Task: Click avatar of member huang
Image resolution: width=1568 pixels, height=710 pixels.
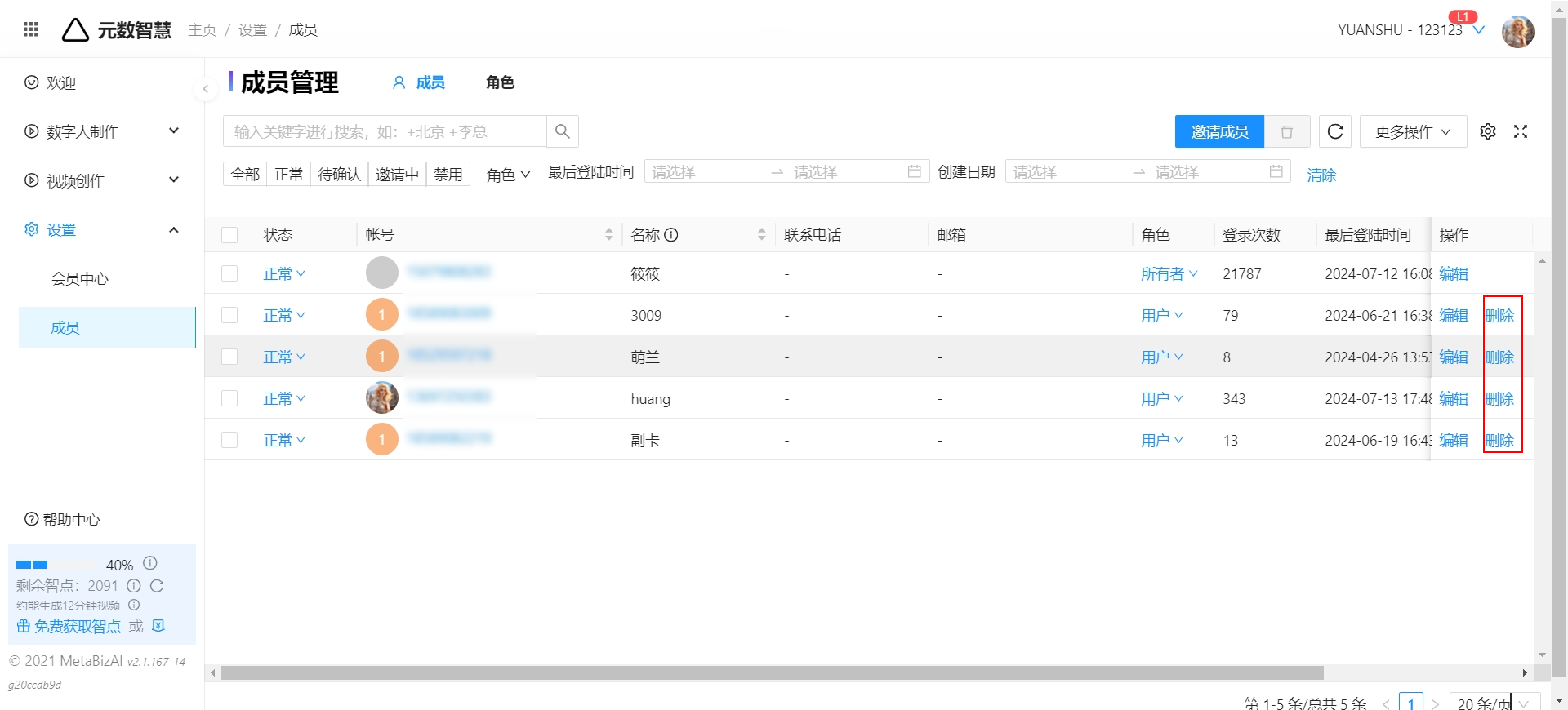Action: tap(382, 397)
